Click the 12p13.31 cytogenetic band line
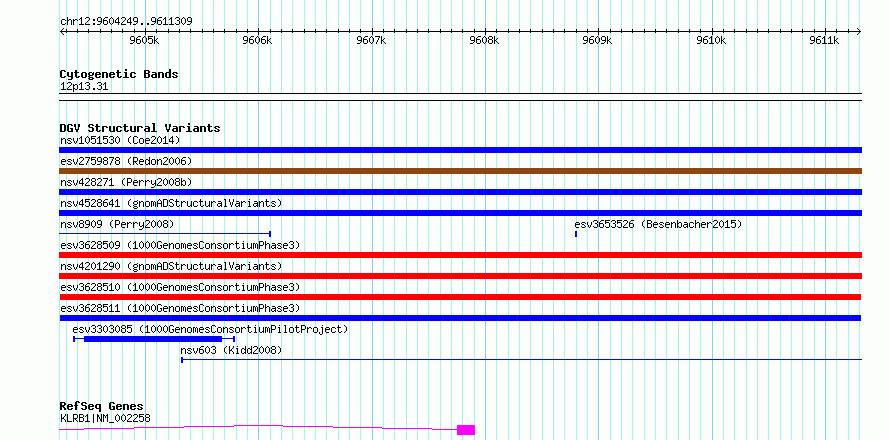Image resolution: width=890 pixels, height=440 pixels. tap(460, 97)
